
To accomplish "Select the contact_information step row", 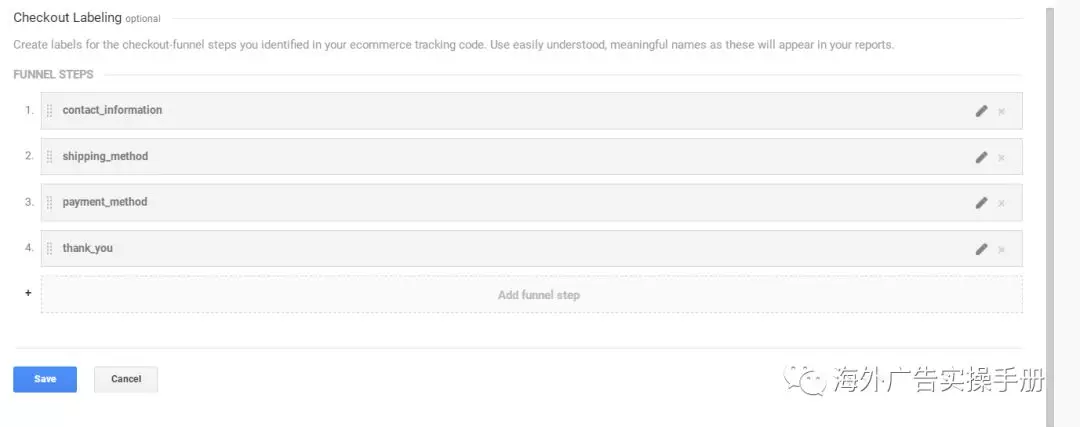I will coord(500,111).
